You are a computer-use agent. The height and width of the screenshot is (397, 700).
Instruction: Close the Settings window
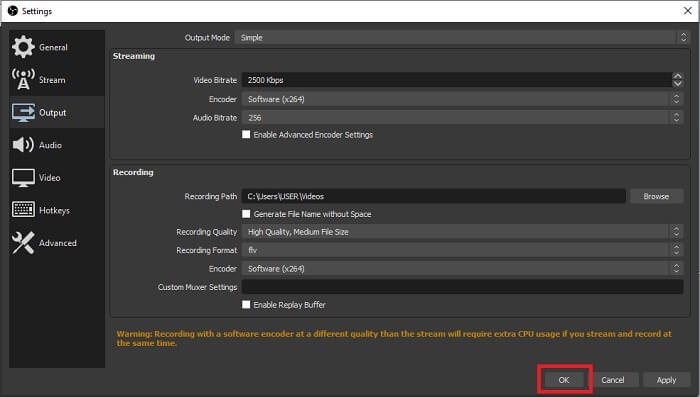(x=688, y=11)
